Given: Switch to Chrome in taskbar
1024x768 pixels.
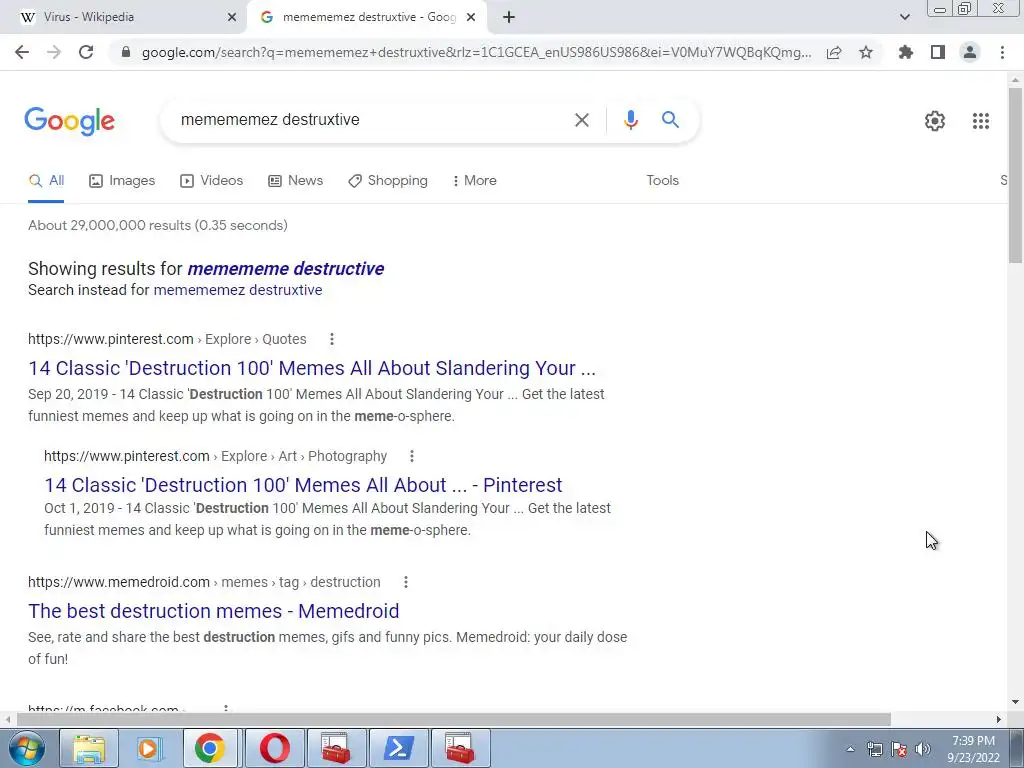Looking at the screenshot, I should [x=210, y=748].
